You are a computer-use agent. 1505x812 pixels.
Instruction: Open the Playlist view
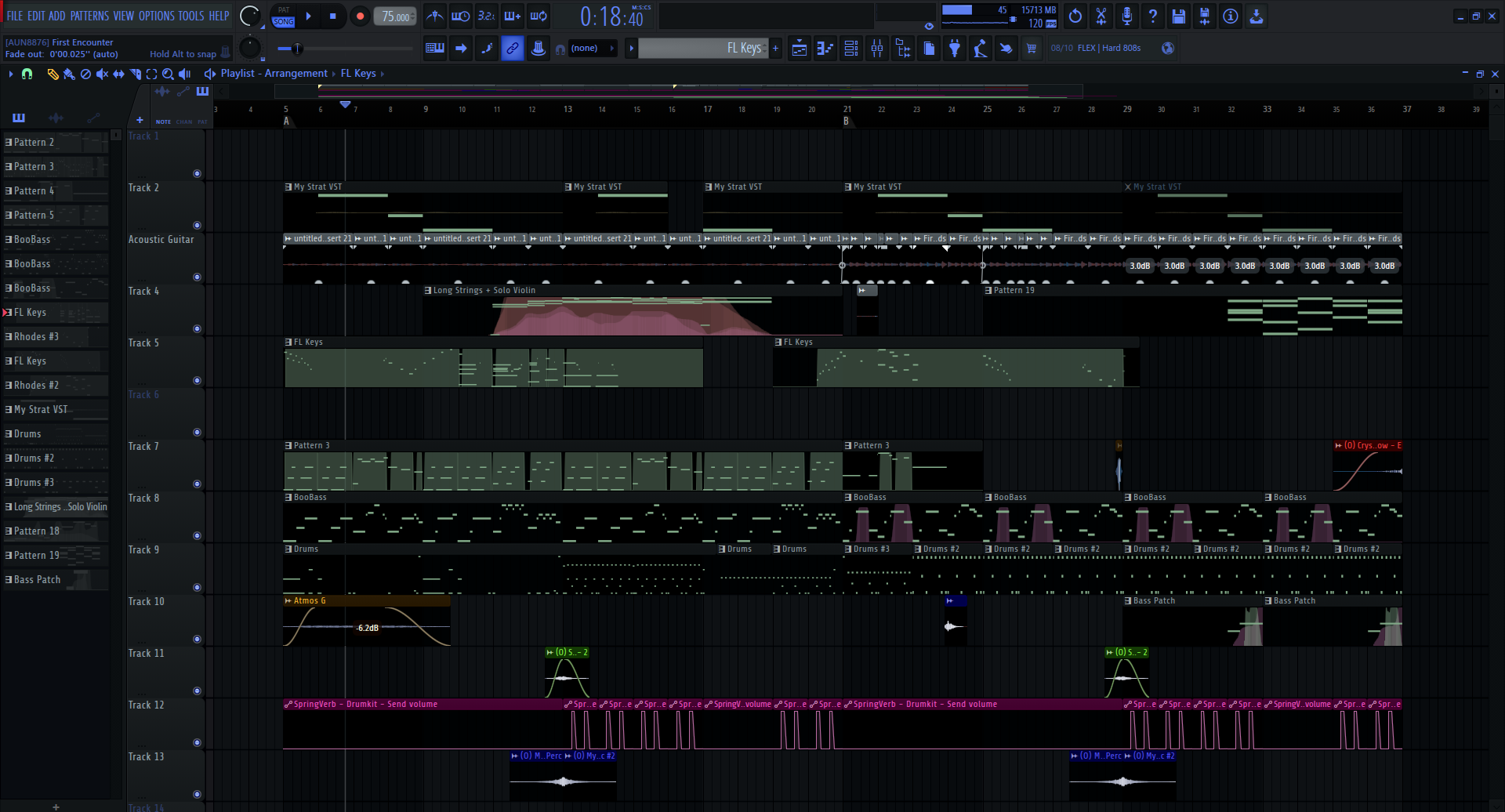800,49
